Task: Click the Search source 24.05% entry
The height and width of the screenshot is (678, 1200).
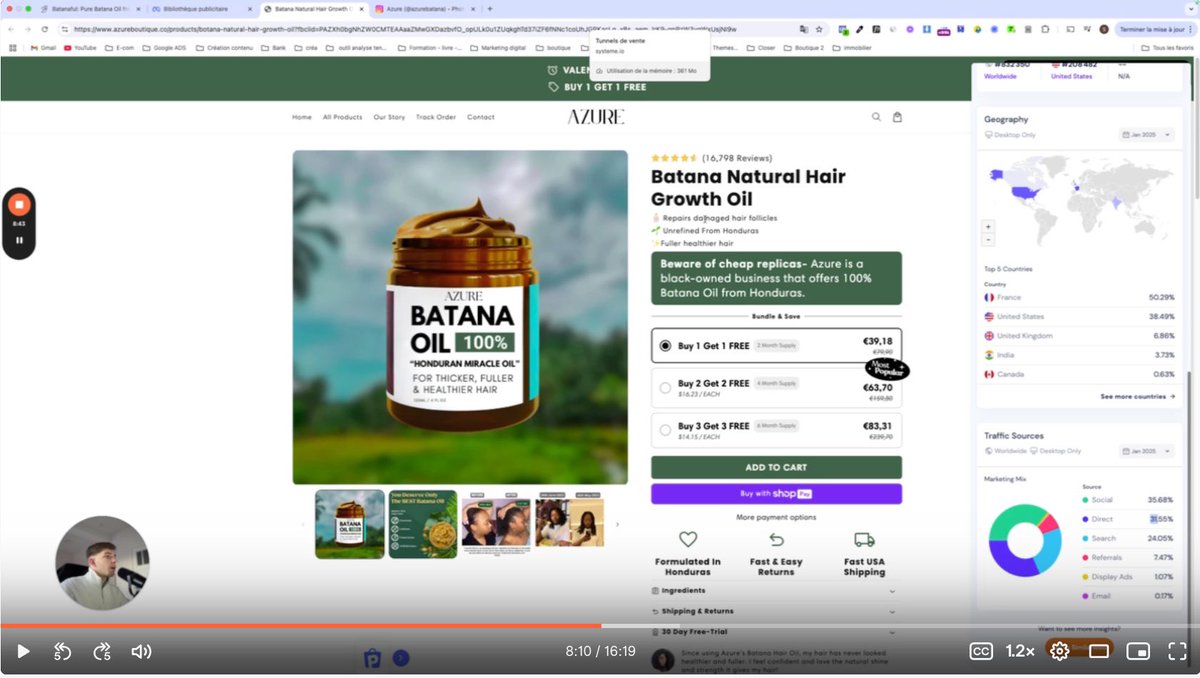Action: click(x=1127, y=538)
